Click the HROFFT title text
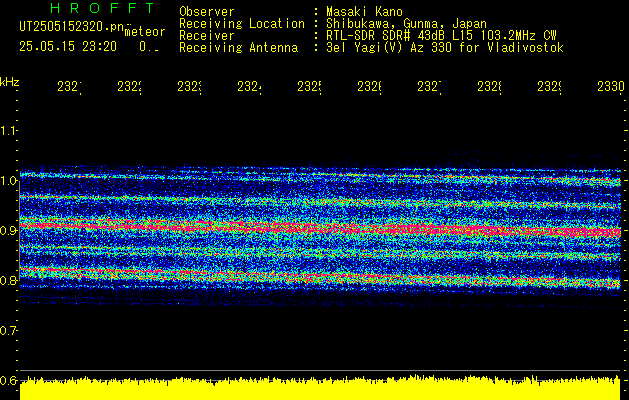 (x=103, y=8)
